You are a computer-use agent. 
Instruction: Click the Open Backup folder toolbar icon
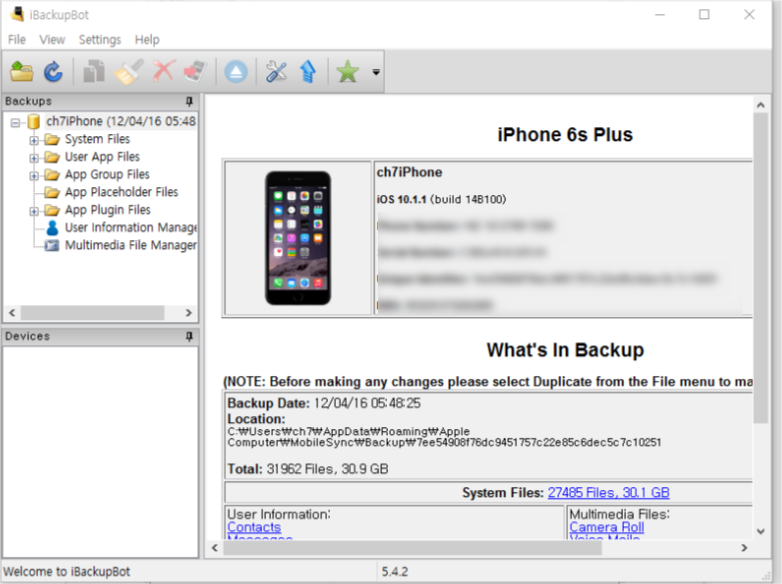point(21,72)
